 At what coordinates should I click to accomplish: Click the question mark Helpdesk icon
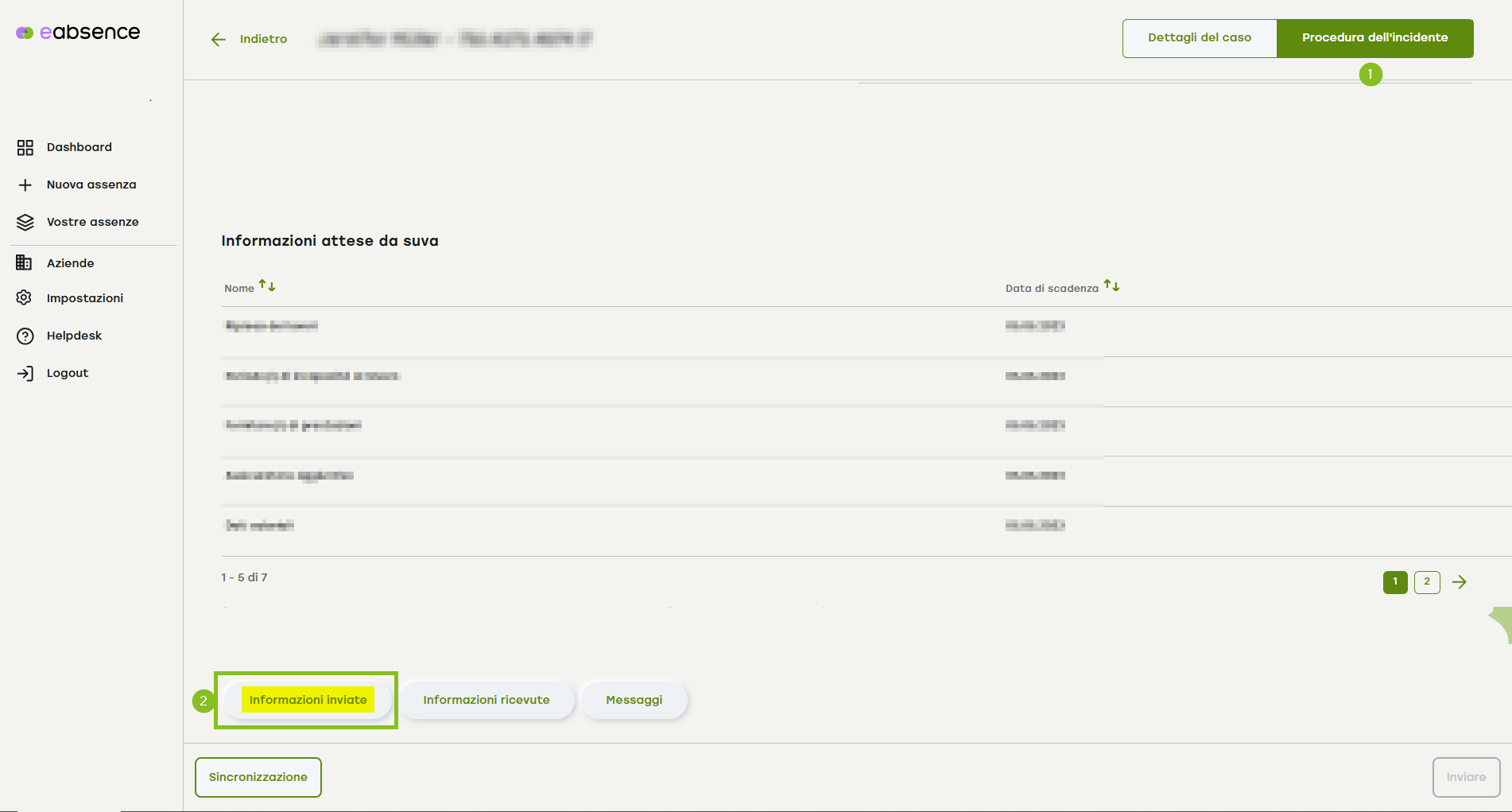(x=25, y=336)
